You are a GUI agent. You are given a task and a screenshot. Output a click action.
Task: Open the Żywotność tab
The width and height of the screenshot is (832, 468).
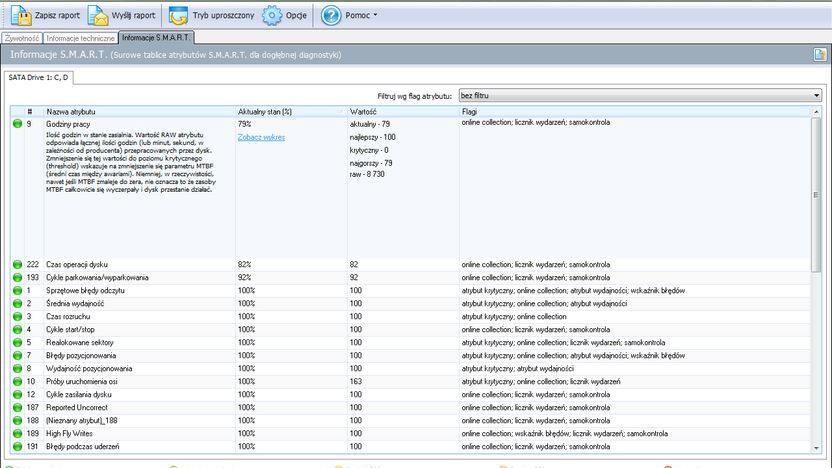coord(22,38)
